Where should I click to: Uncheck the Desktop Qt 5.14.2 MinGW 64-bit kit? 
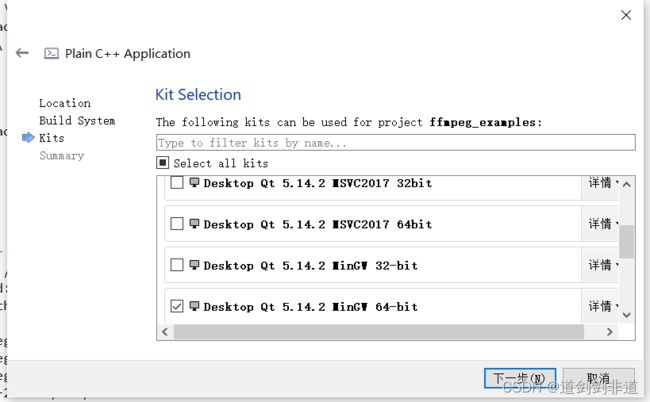click(x=177, y=306)
